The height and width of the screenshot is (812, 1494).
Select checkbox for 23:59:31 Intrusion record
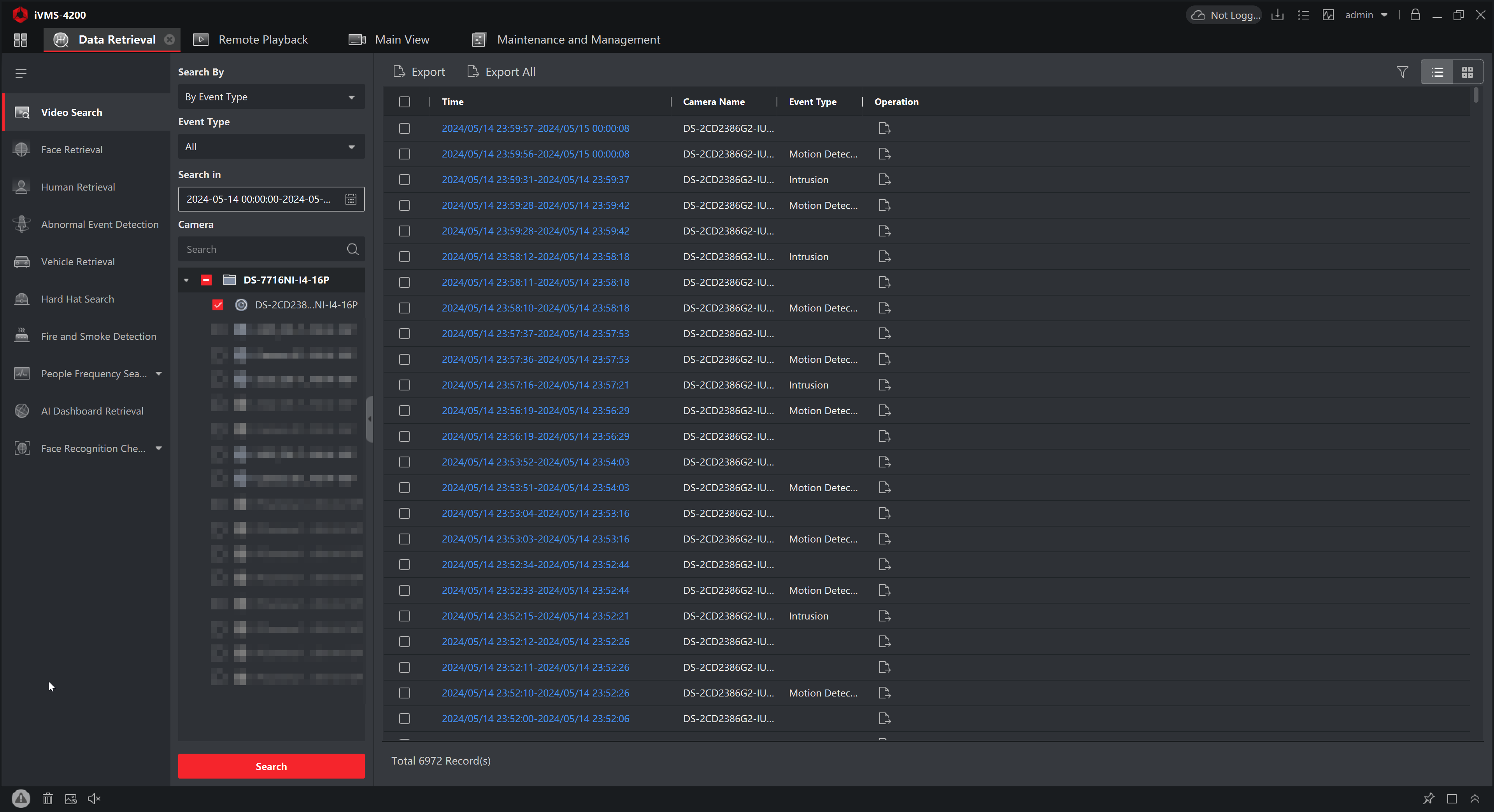(x=405, y=180)
